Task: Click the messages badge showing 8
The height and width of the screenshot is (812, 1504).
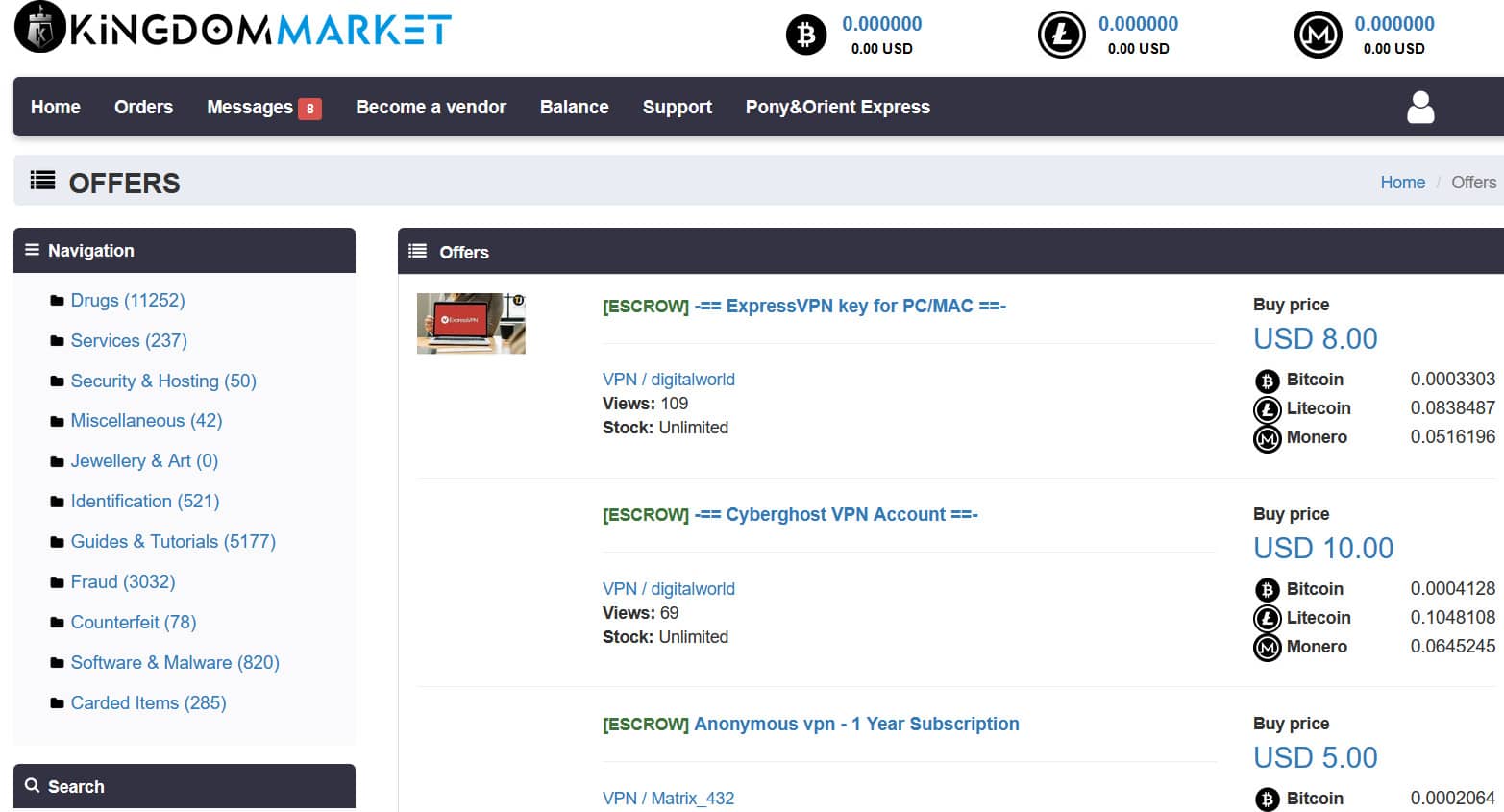Action: click(309, 109)
